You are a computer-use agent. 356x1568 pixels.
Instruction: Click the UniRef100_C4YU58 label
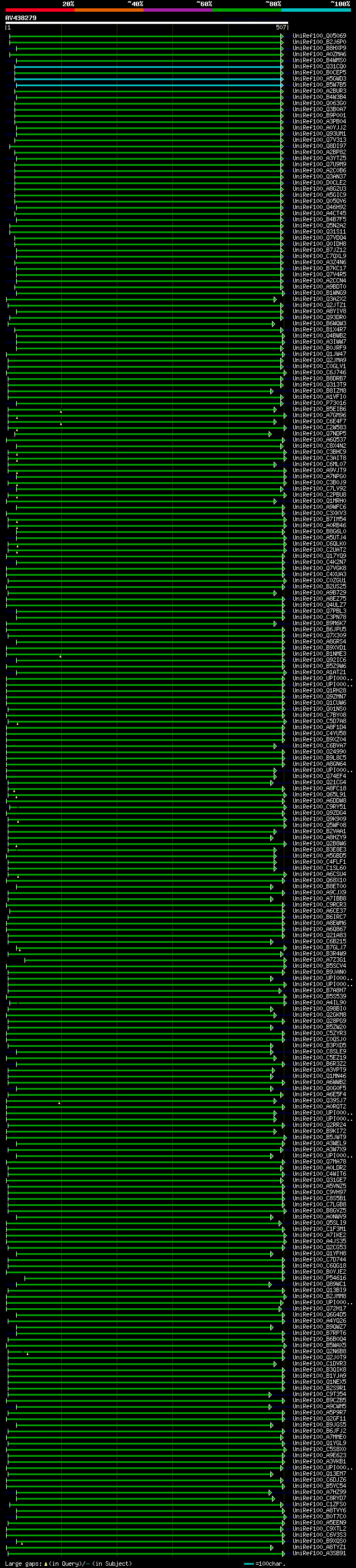coord(319,734)
